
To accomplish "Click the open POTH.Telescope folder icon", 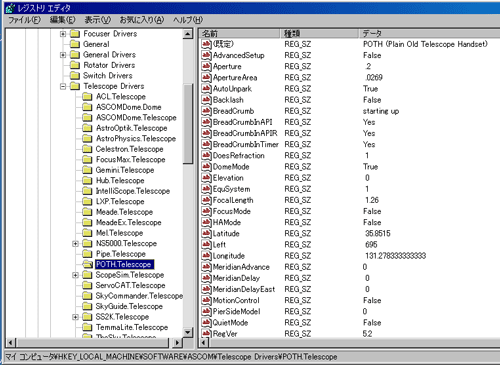I will pyautogui.click(x=88, y=265).
